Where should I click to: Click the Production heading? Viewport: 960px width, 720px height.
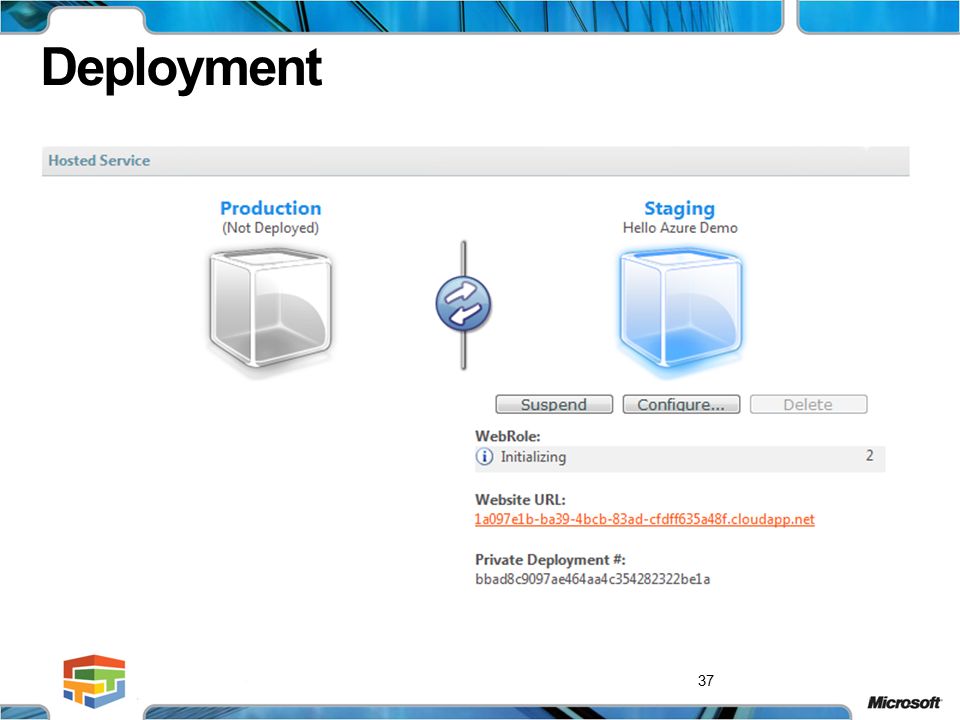[271, 208]
